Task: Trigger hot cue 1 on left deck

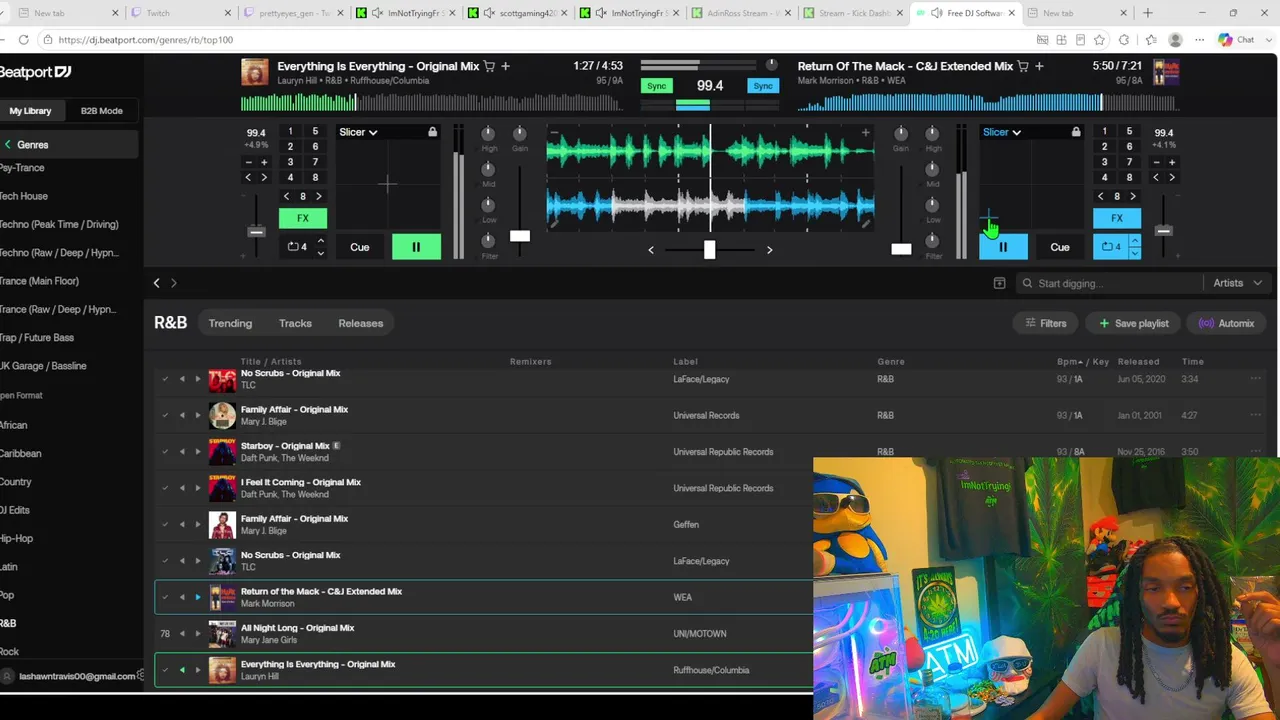Action: tap(290, 131)
